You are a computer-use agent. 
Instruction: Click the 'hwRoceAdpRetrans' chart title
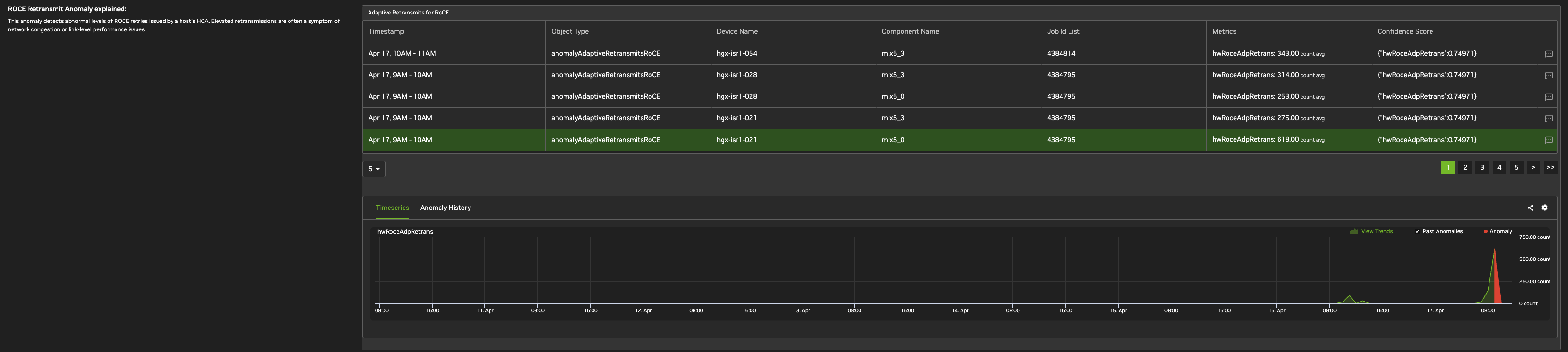click(x=405, y=231)
